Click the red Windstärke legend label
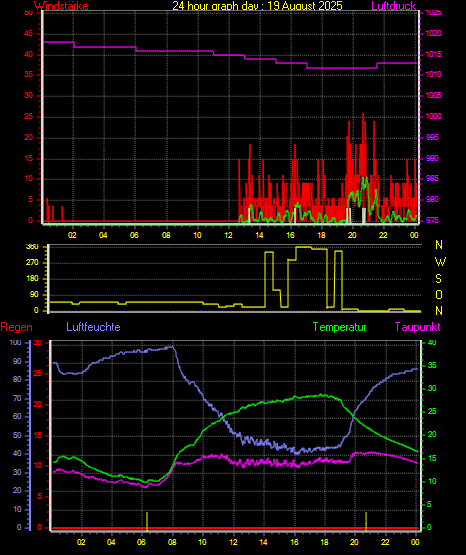The image size is (466, 555). [x=61, y=6]
